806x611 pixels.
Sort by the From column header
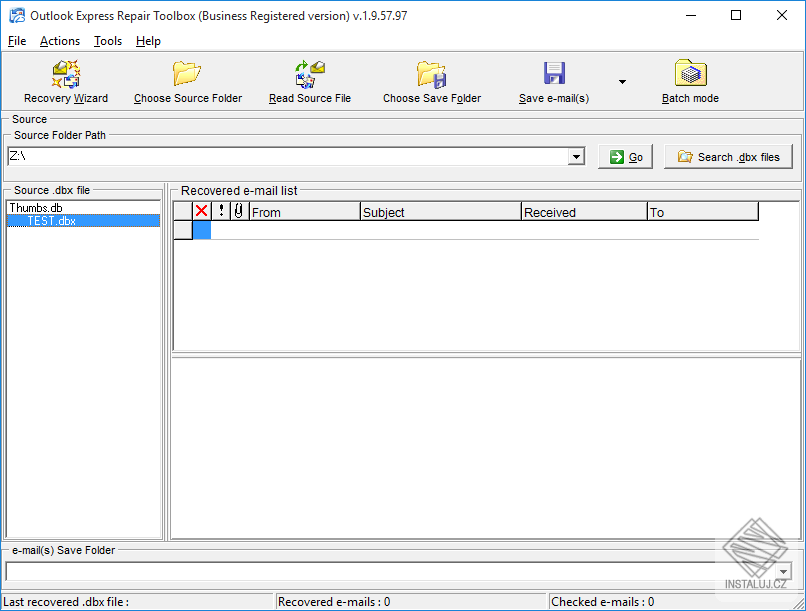304,212
